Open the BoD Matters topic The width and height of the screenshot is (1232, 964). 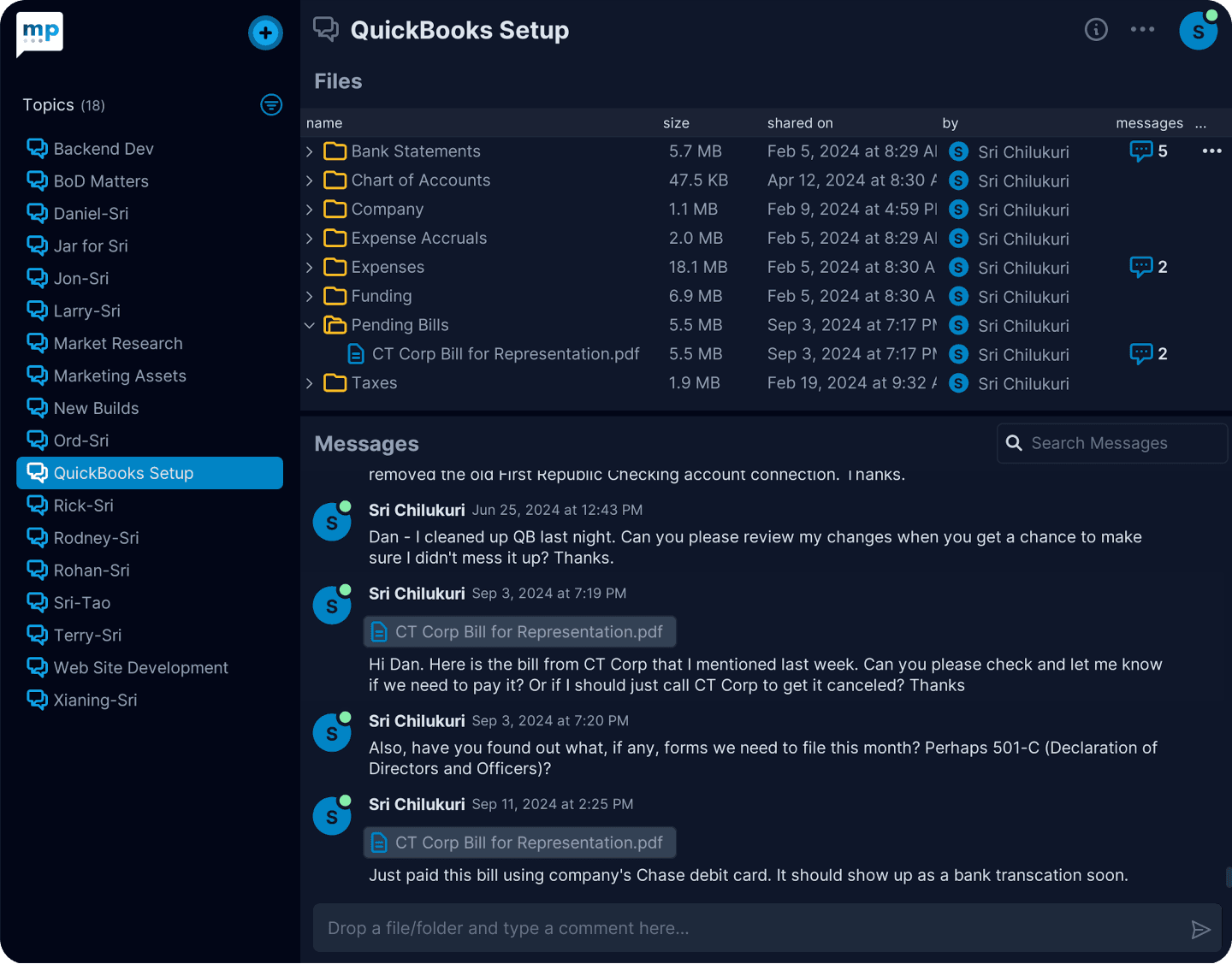(150, 181)
